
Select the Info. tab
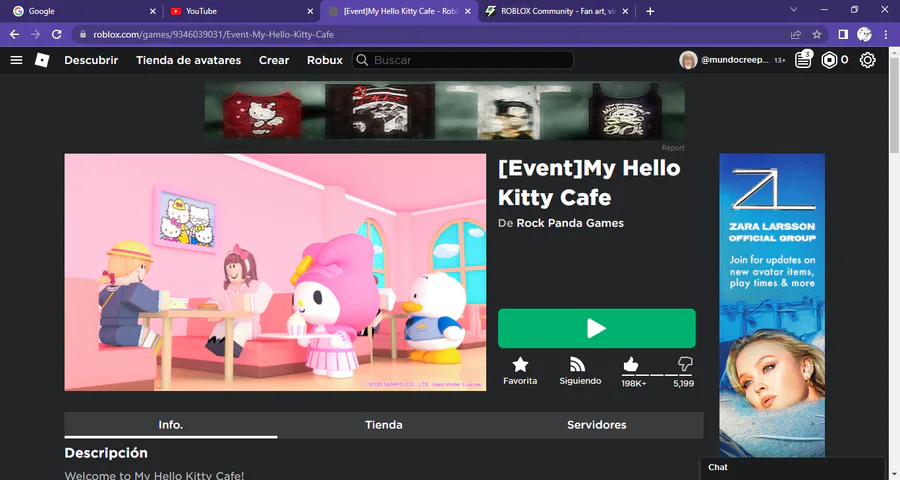tap(170, 425)
